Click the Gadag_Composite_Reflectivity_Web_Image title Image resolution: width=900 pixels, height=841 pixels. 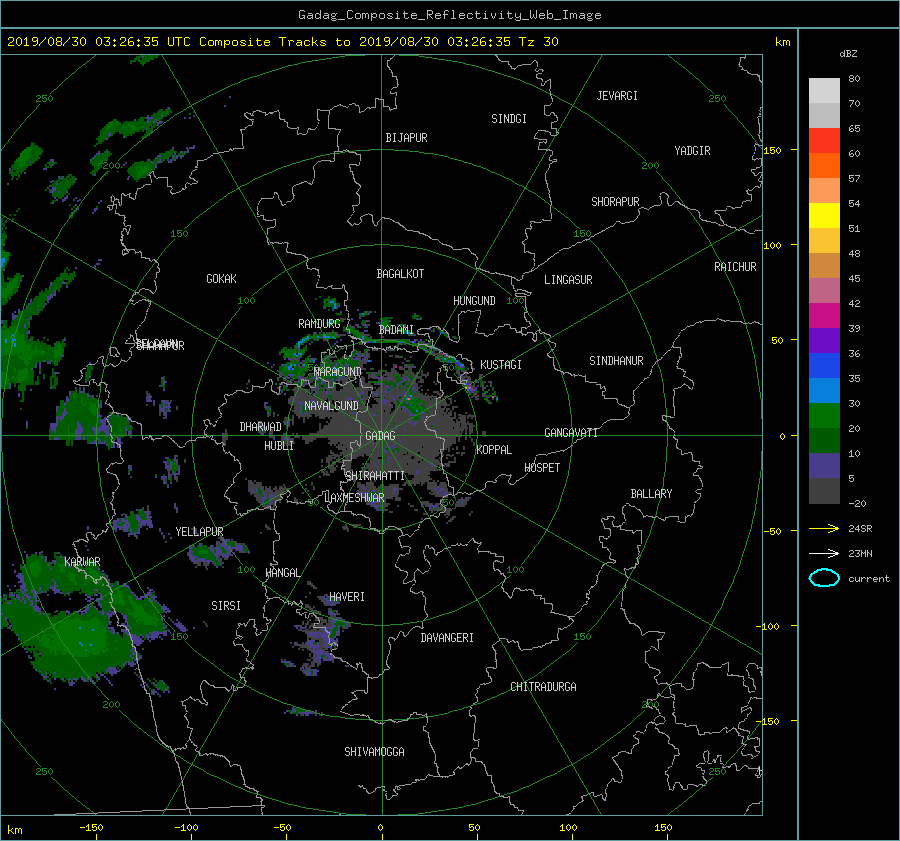[x=449, y=15]
